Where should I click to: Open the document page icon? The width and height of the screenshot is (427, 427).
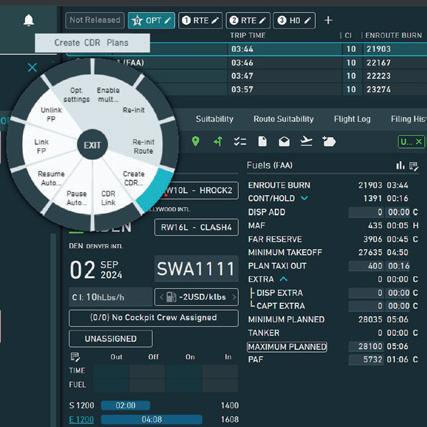pos(262,142)
